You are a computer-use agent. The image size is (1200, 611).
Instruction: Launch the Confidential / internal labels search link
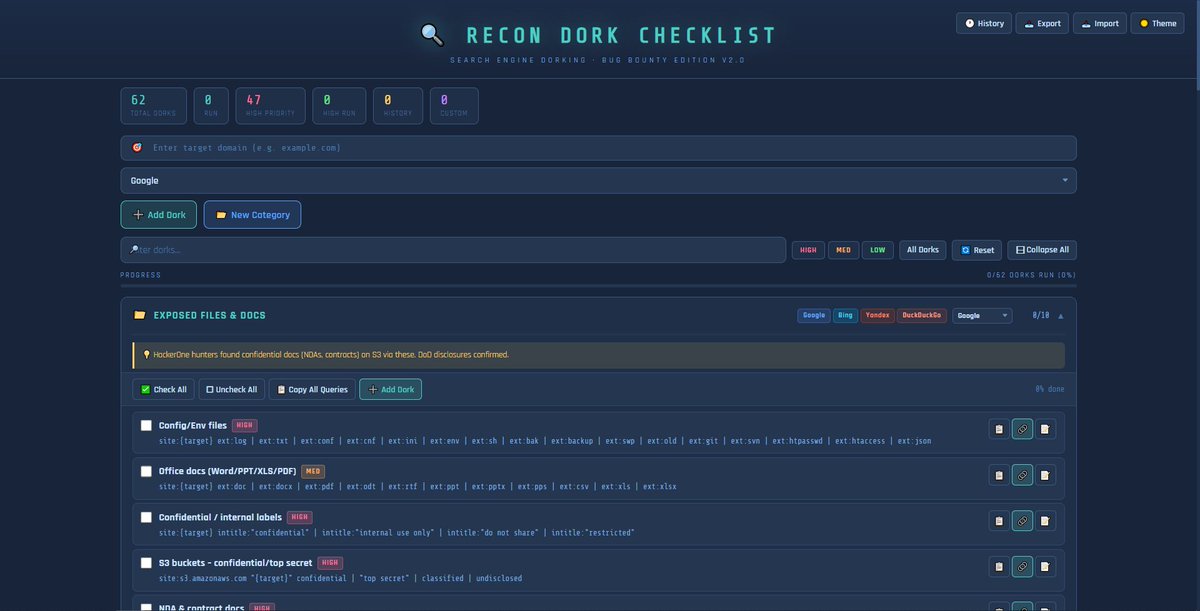[1022, 521]
